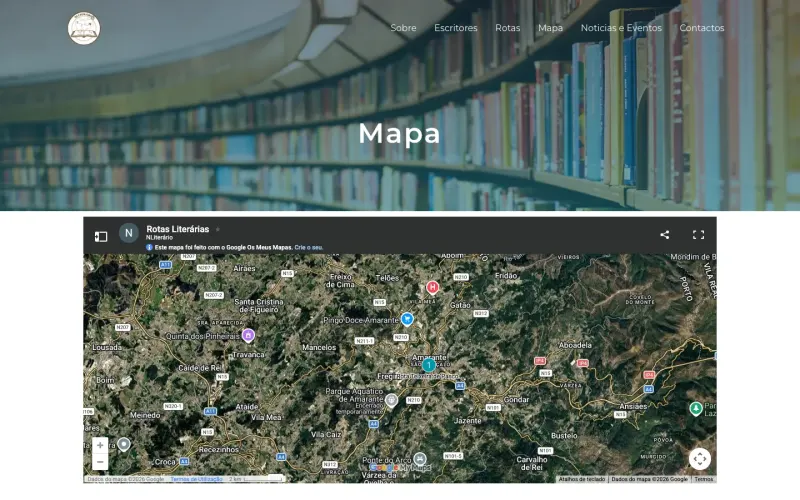Open Noticias e Eventos page
The height and width of the screenshot is (500, 800).
click(621, 28)
